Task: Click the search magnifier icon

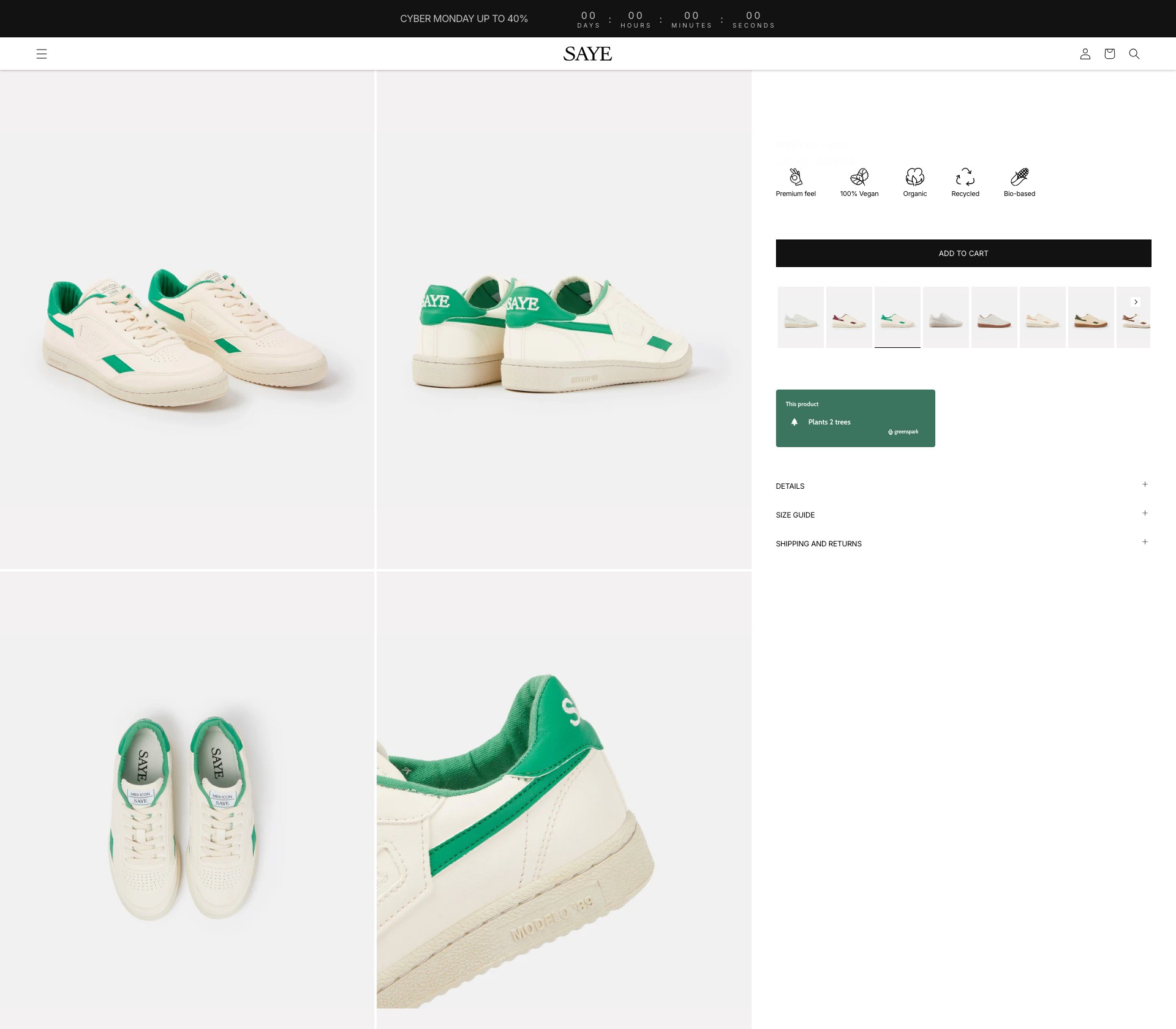Action: coord(1134,54)
